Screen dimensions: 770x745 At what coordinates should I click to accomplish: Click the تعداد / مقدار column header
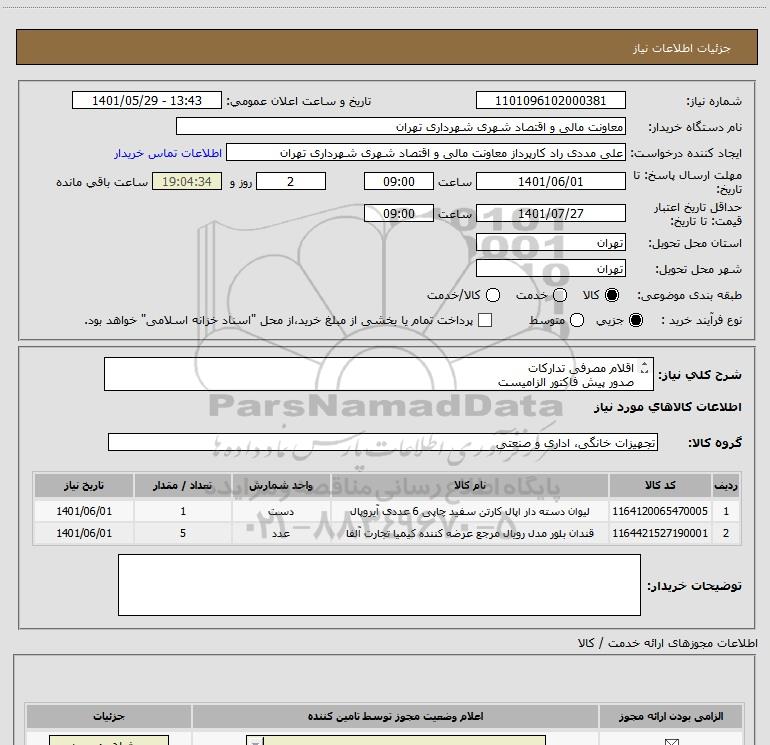[183, 485]
